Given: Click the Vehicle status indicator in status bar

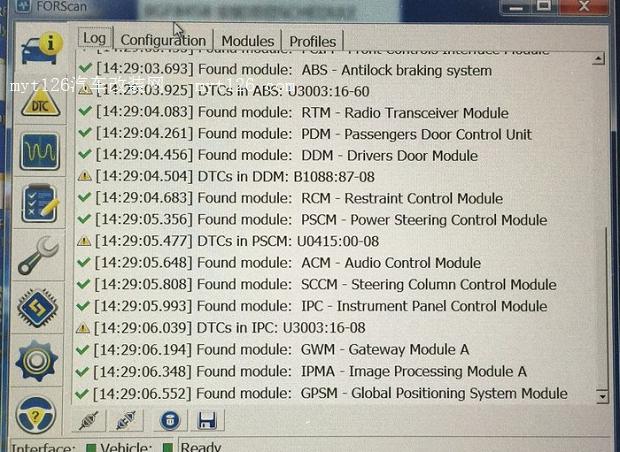Looking at the screenshot, I should (x=168, y=447).
